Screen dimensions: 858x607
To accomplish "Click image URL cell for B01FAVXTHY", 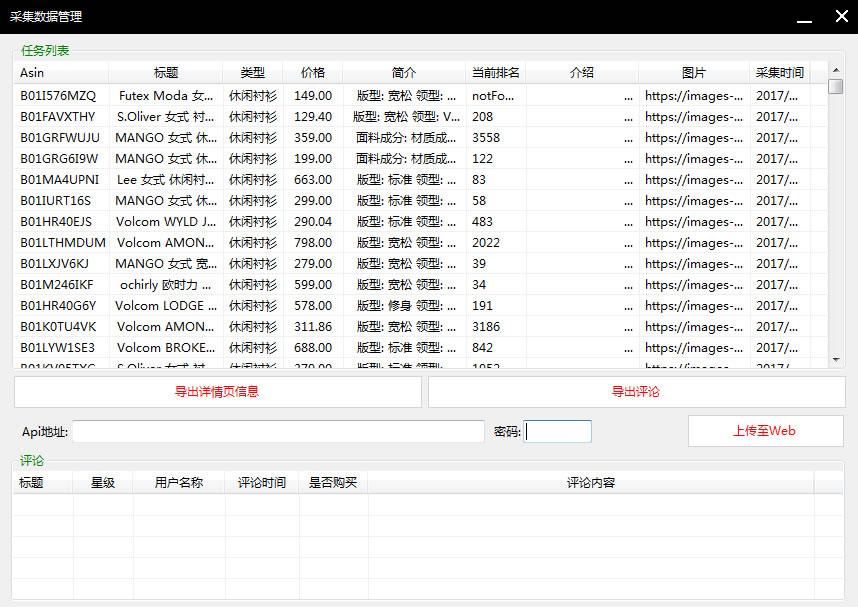I will coord(693,117).
